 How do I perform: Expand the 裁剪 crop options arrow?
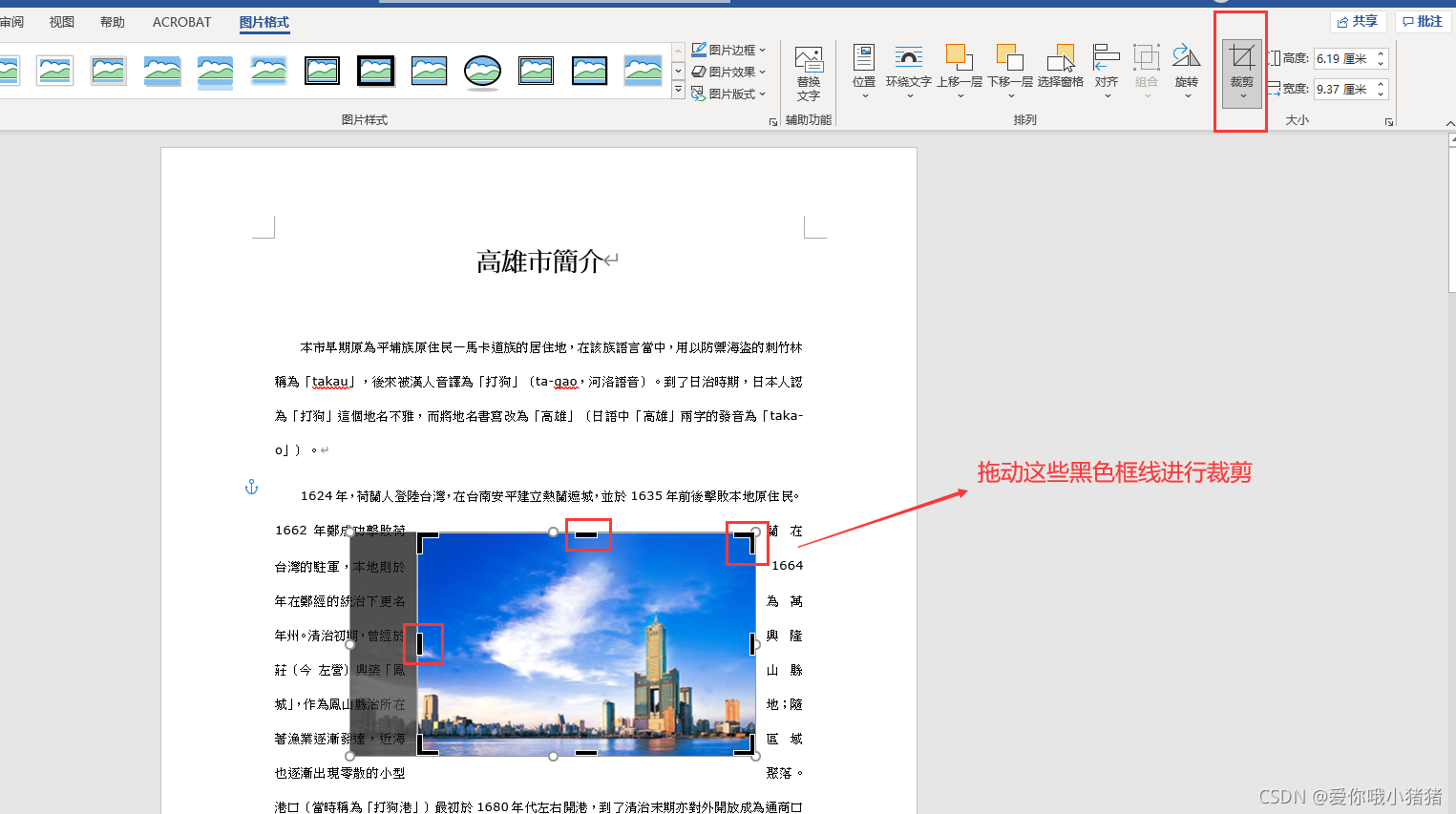[1242, 95]
